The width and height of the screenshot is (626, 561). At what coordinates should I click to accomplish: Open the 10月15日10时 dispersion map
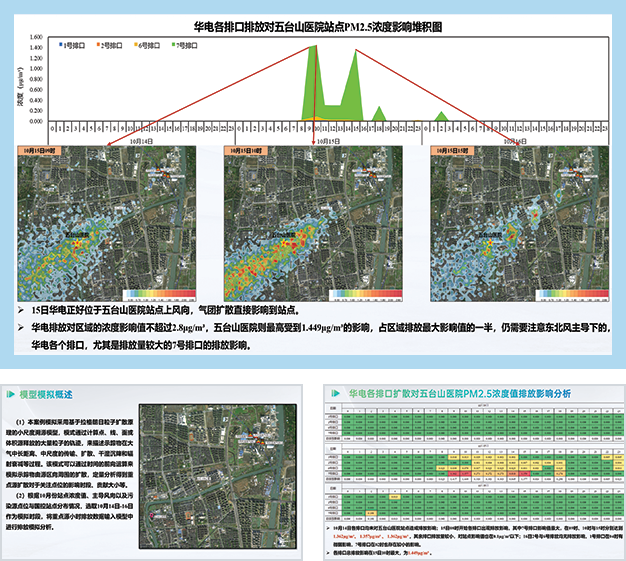[x=313, y=224]
